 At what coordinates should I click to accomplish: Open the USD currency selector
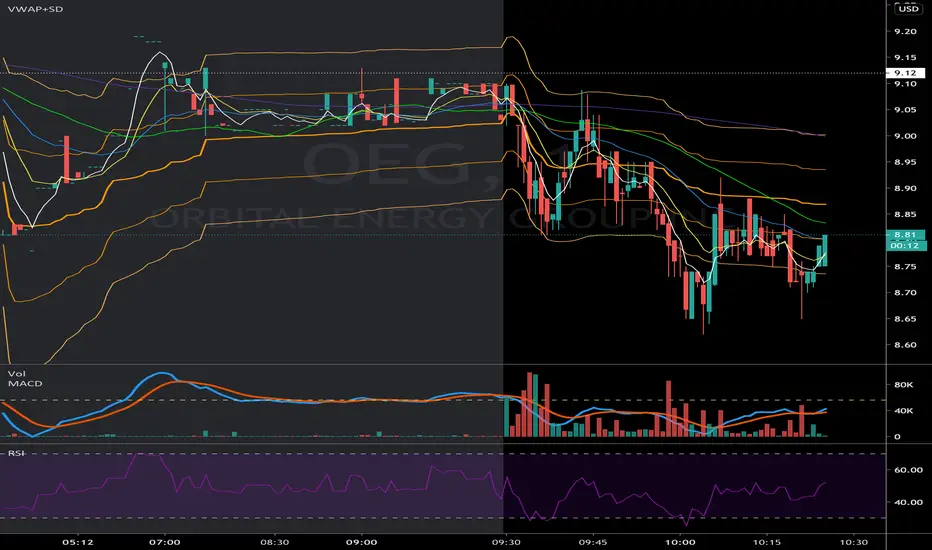click(908, 9)
